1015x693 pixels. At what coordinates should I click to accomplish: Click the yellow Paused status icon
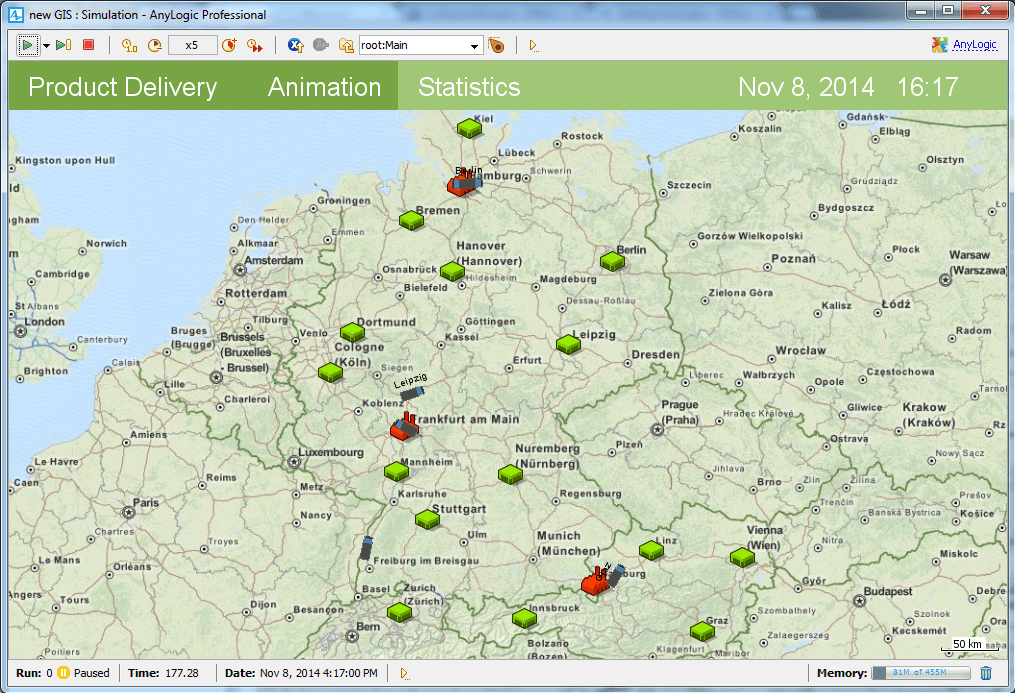[x=63, y=673]
